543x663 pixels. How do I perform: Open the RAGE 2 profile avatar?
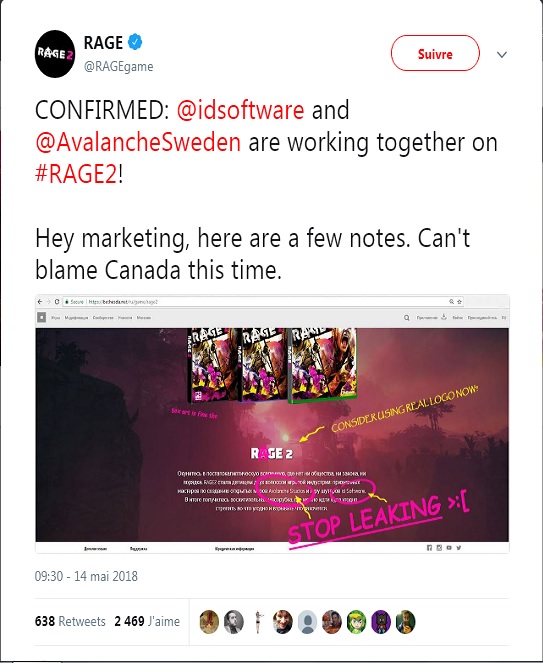pos(55,54)
